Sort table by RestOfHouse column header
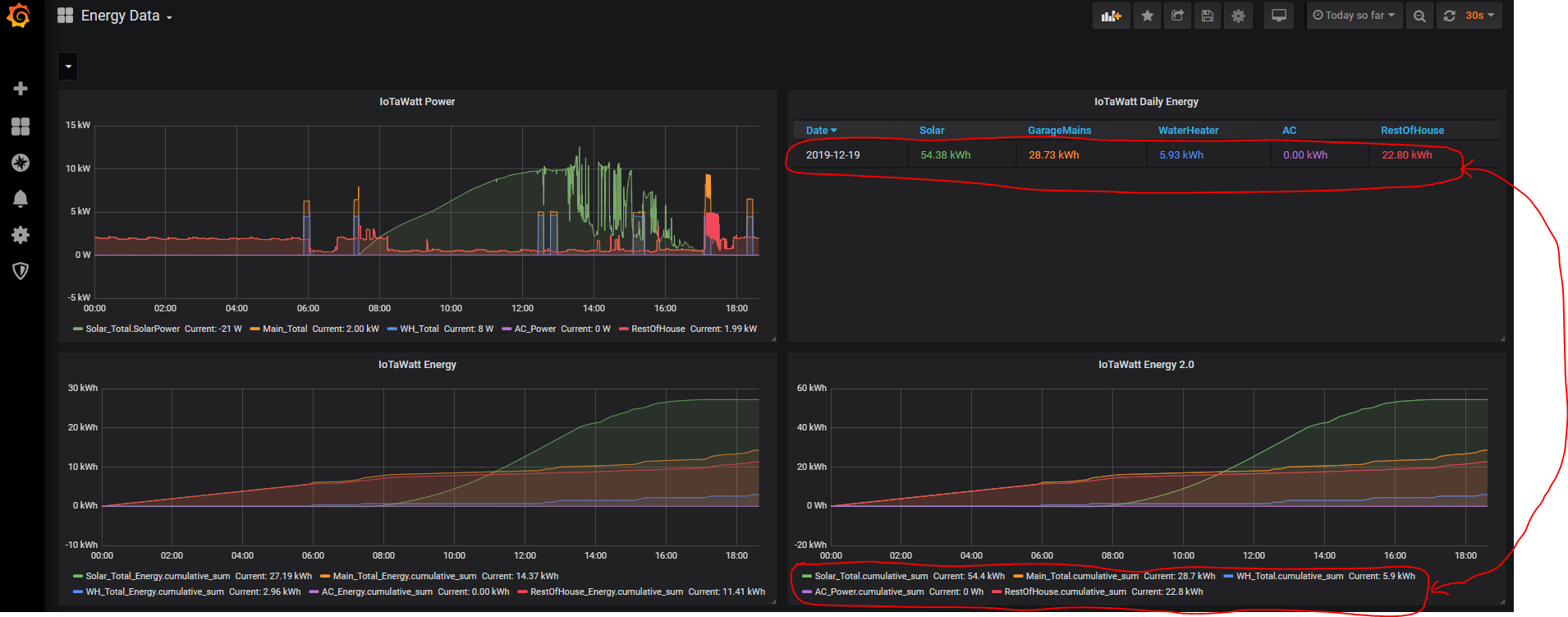This screenshot has height=617, width=1568. tap(1412, 131)
